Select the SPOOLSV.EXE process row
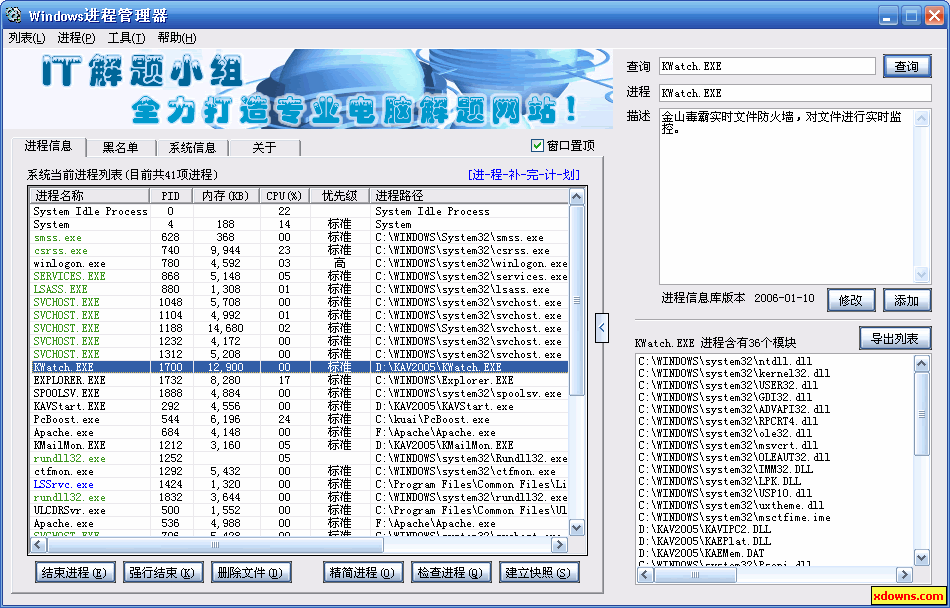Viewport: 950px width, 608px height. (300, 393)
